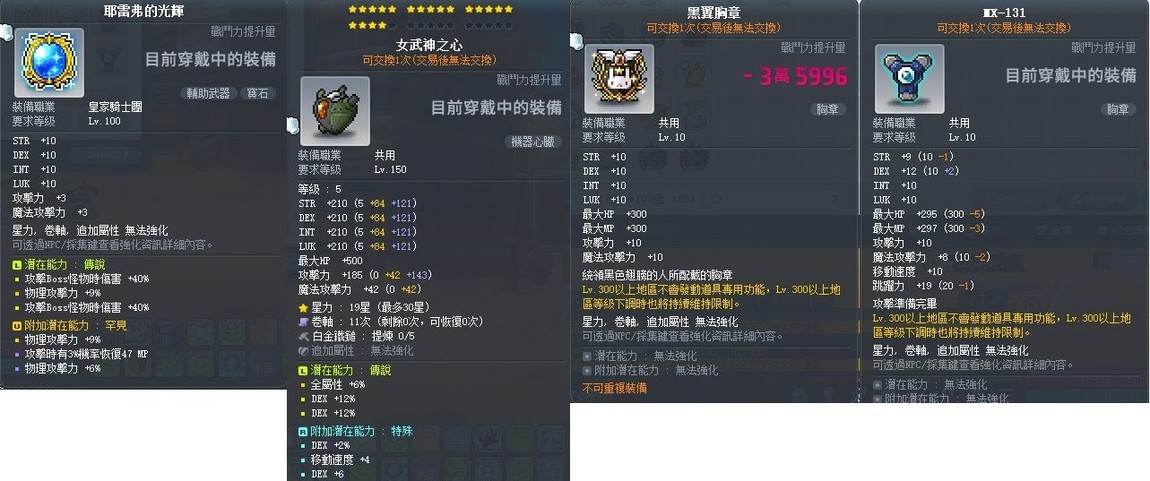Click the hammer icon beside 白金鐵鎚

[x=304, y=336]
